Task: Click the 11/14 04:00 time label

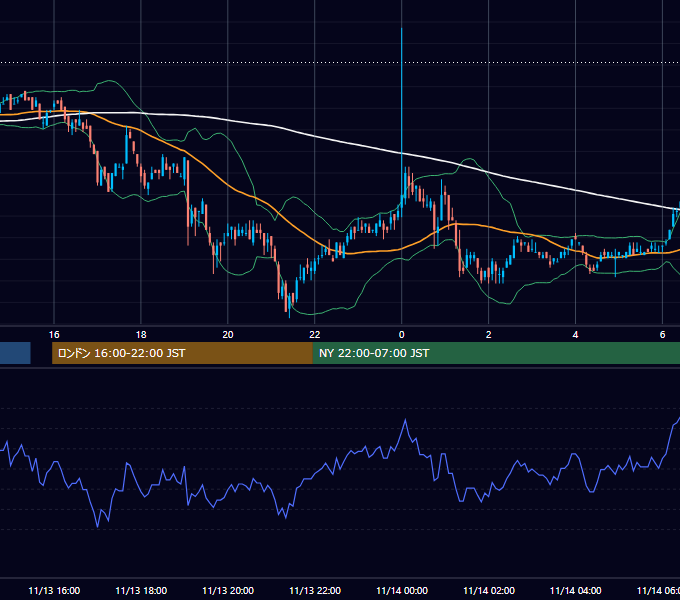Action: click(575, 590)
